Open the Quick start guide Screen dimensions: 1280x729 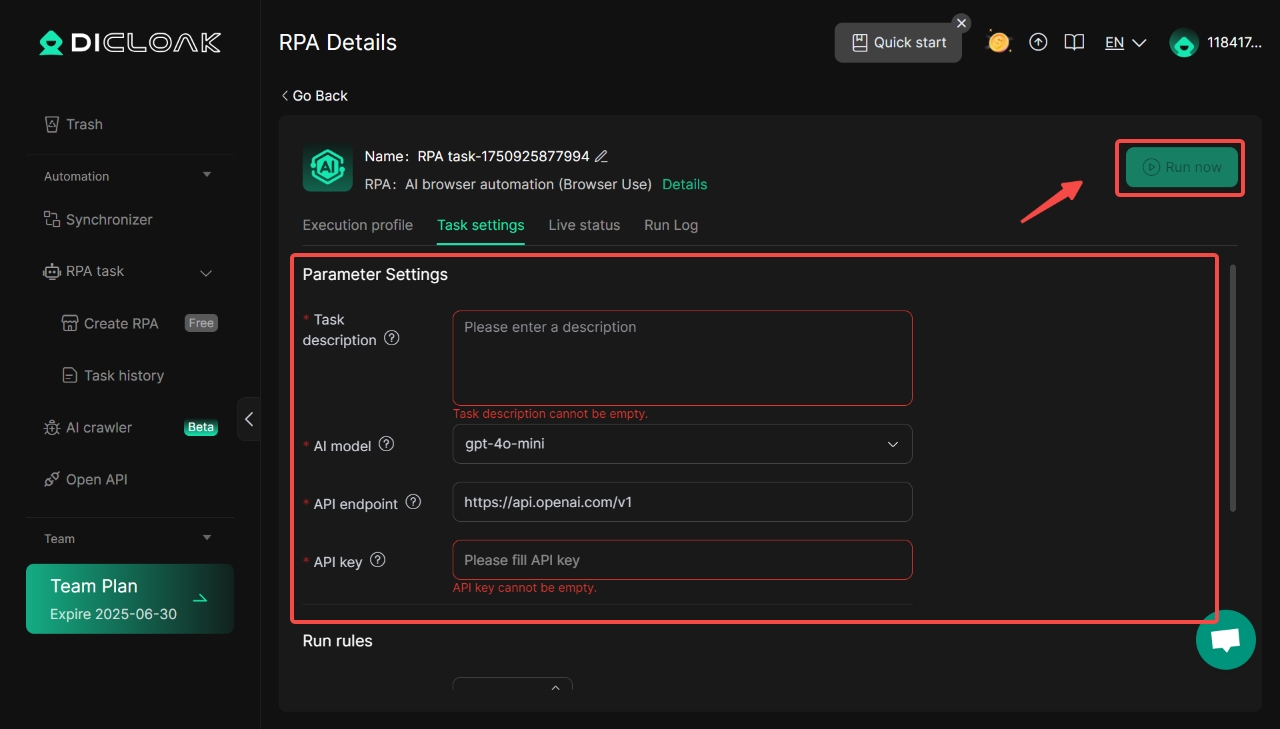[898, 43]
